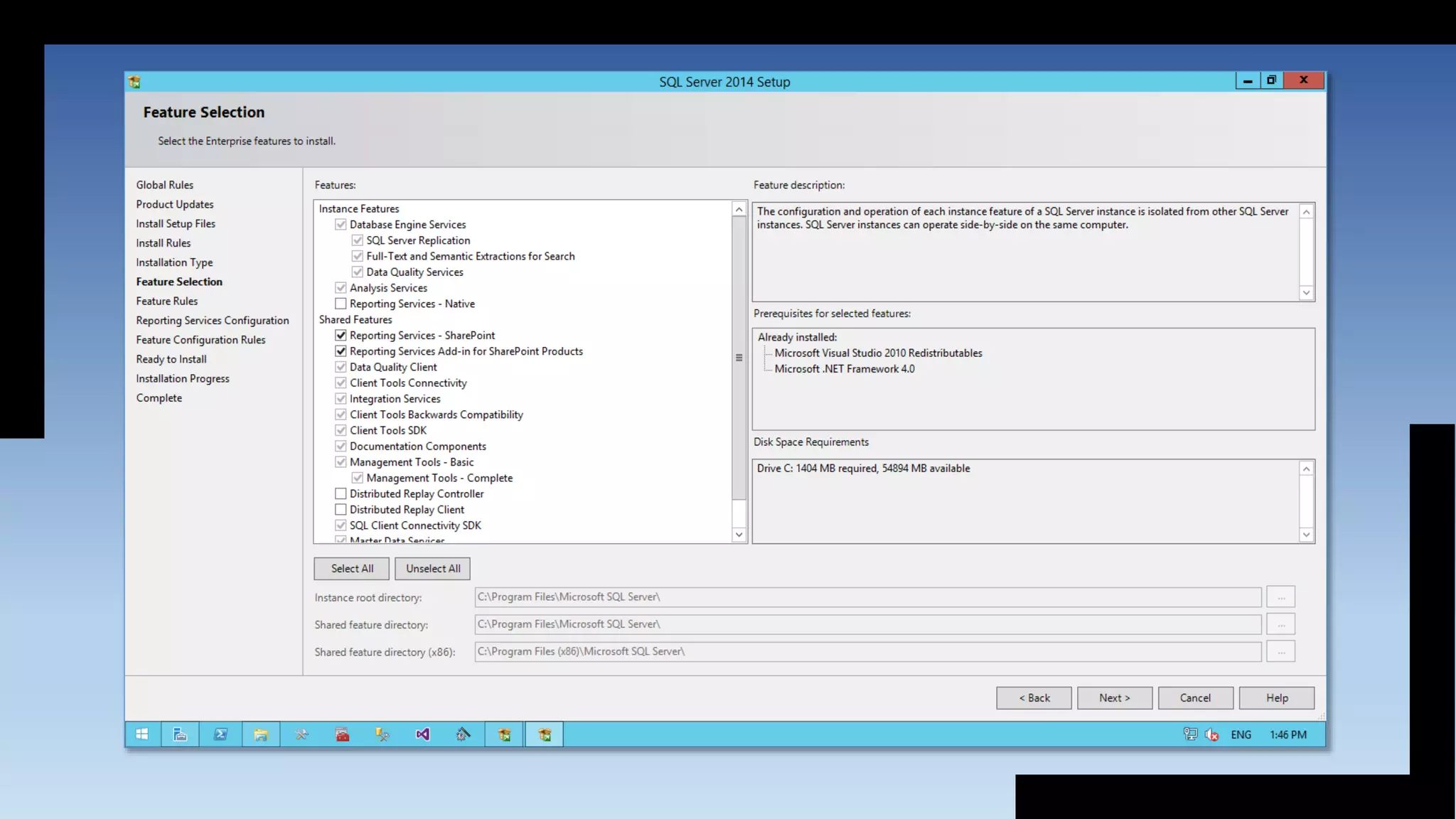
Task: Open File Explorer taskbar icon
Action: (x=261, y=734)
